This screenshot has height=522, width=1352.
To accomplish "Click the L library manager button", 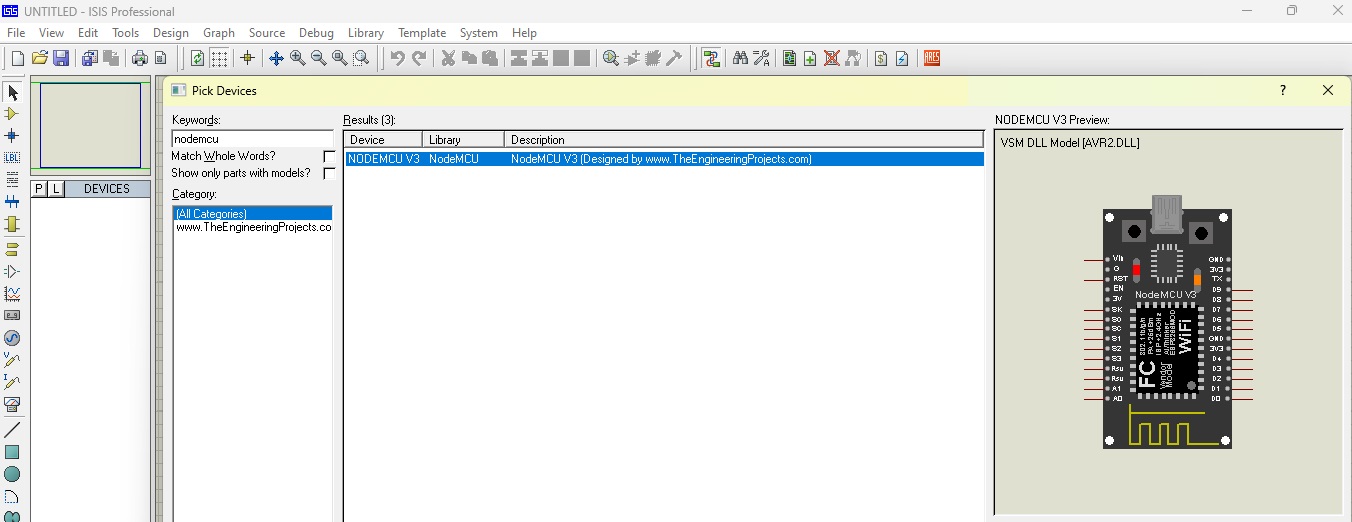I will pos(55,189).
